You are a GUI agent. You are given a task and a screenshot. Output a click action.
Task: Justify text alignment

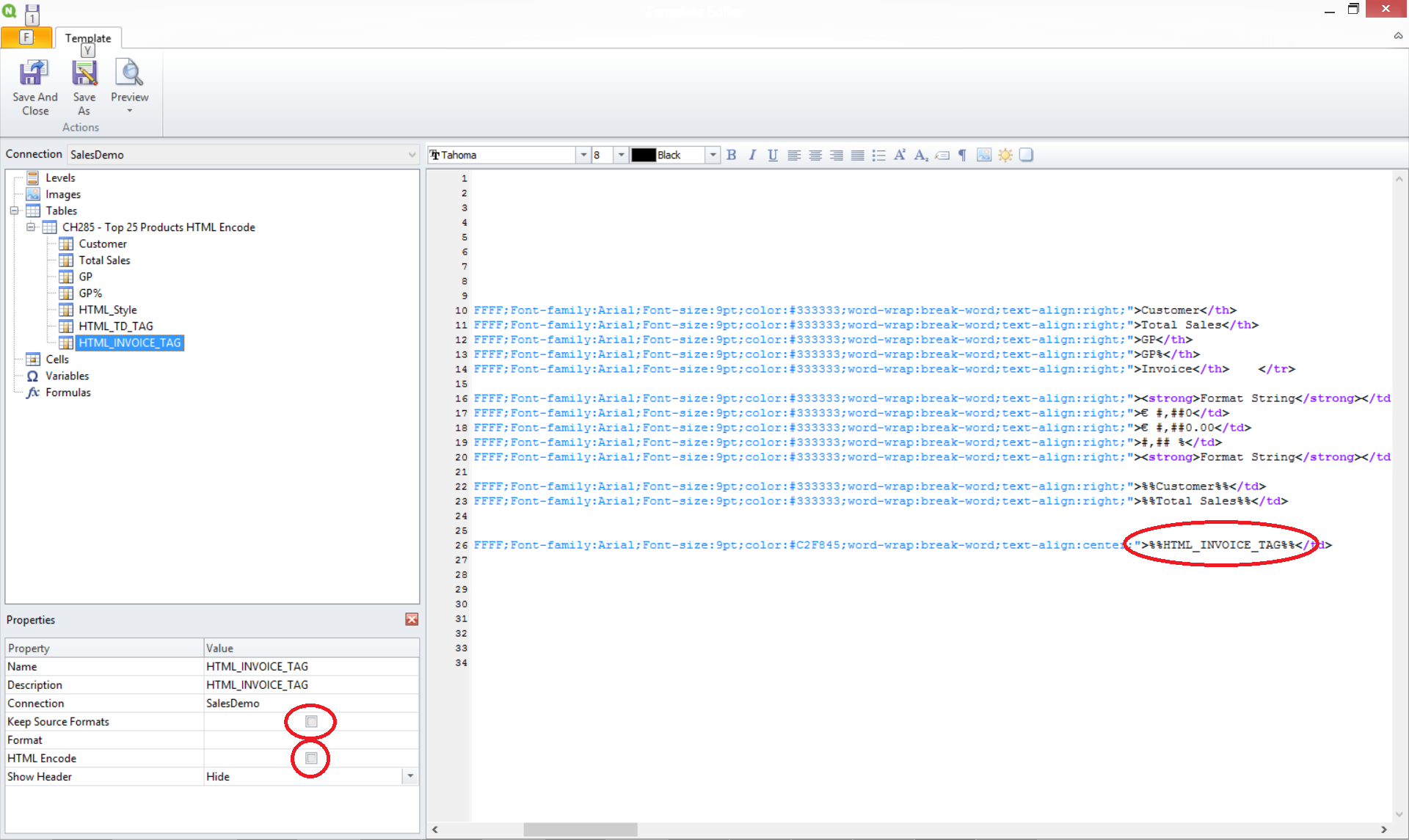[857, 155]
